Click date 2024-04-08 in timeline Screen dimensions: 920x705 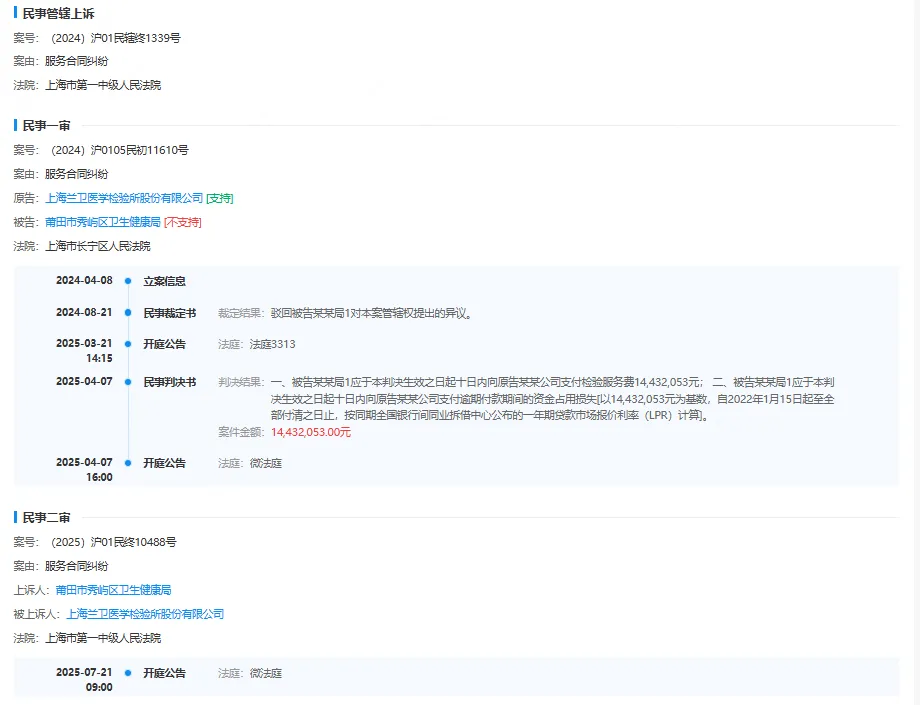(84, 280)
